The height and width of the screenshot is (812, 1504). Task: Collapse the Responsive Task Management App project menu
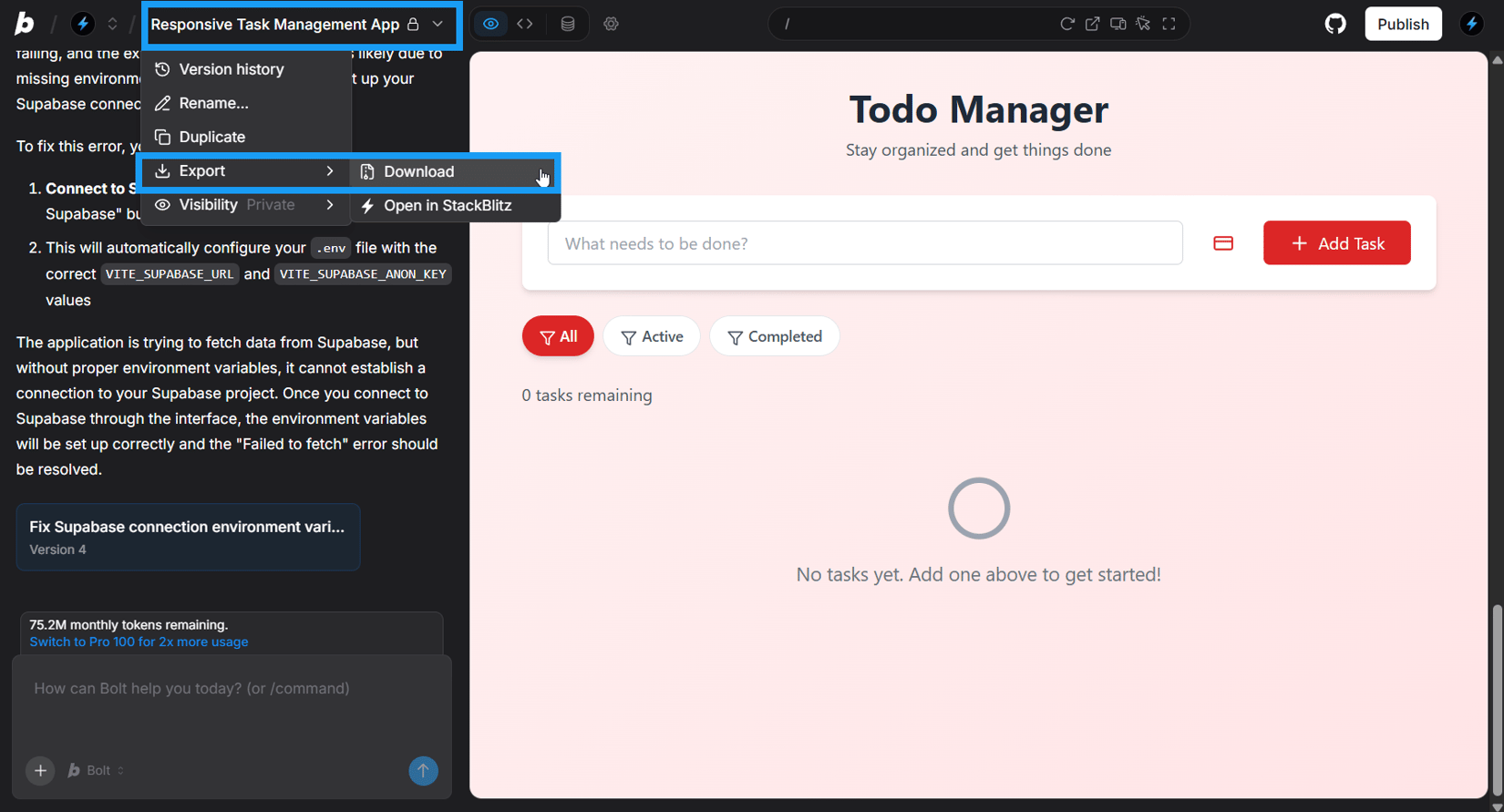298,25
